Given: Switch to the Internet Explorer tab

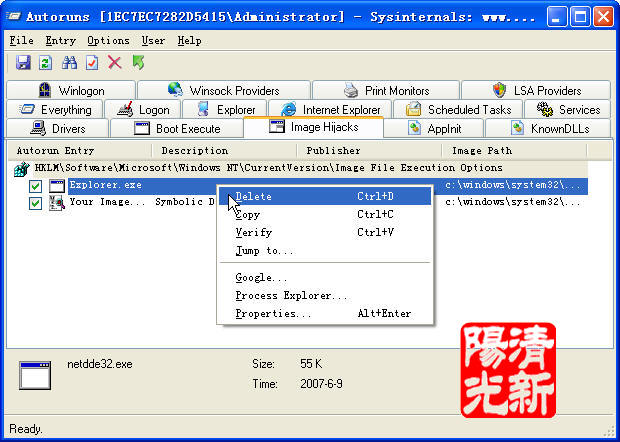Looking at the screenshot, I should 330,109.
